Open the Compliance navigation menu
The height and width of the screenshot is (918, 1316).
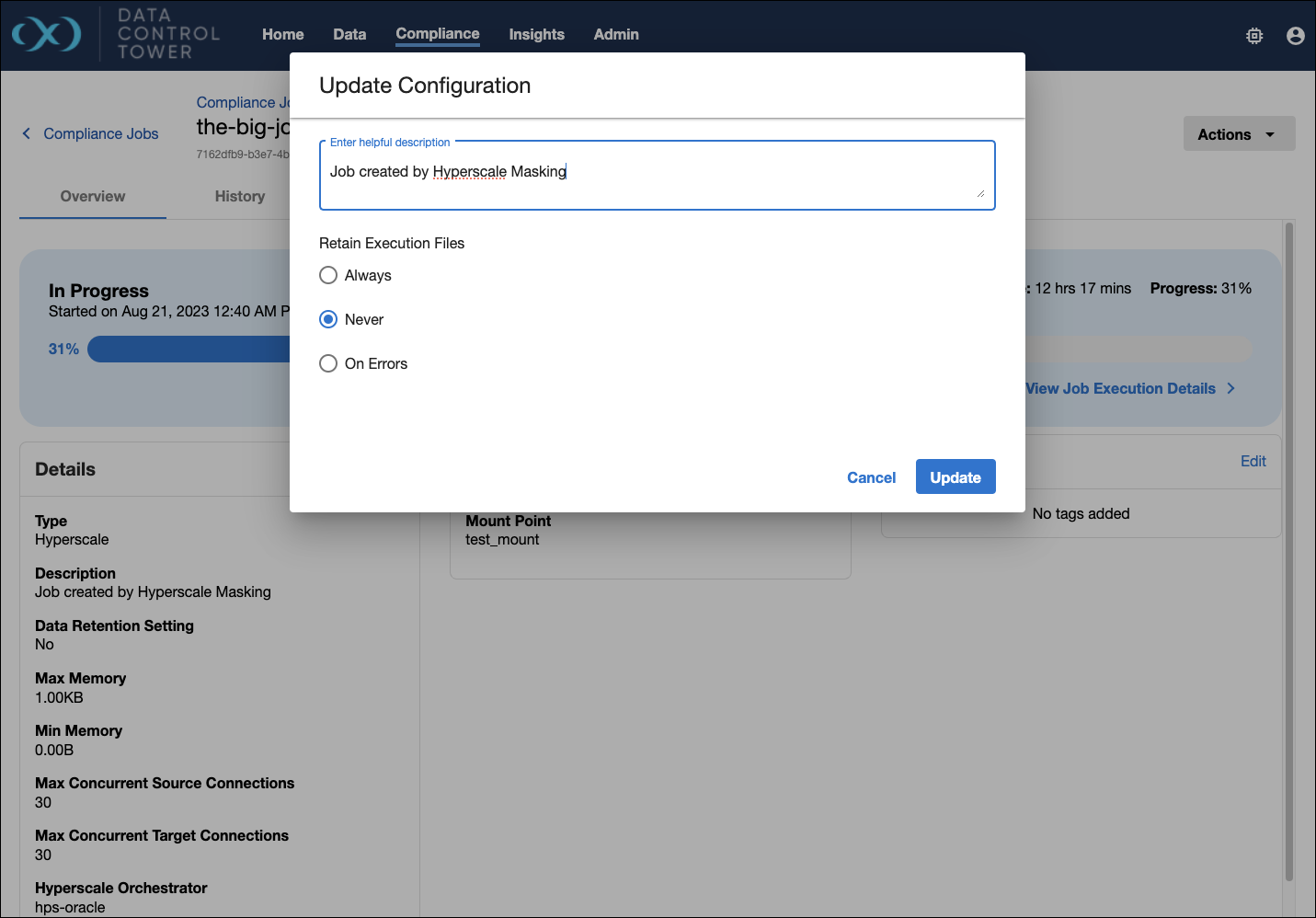click(x=437, y=34)
